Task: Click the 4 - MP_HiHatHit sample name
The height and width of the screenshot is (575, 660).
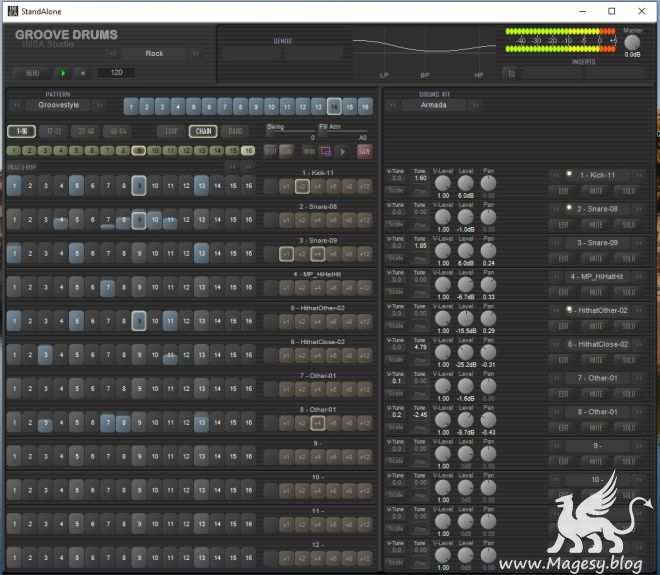Action: coord(597,277)
